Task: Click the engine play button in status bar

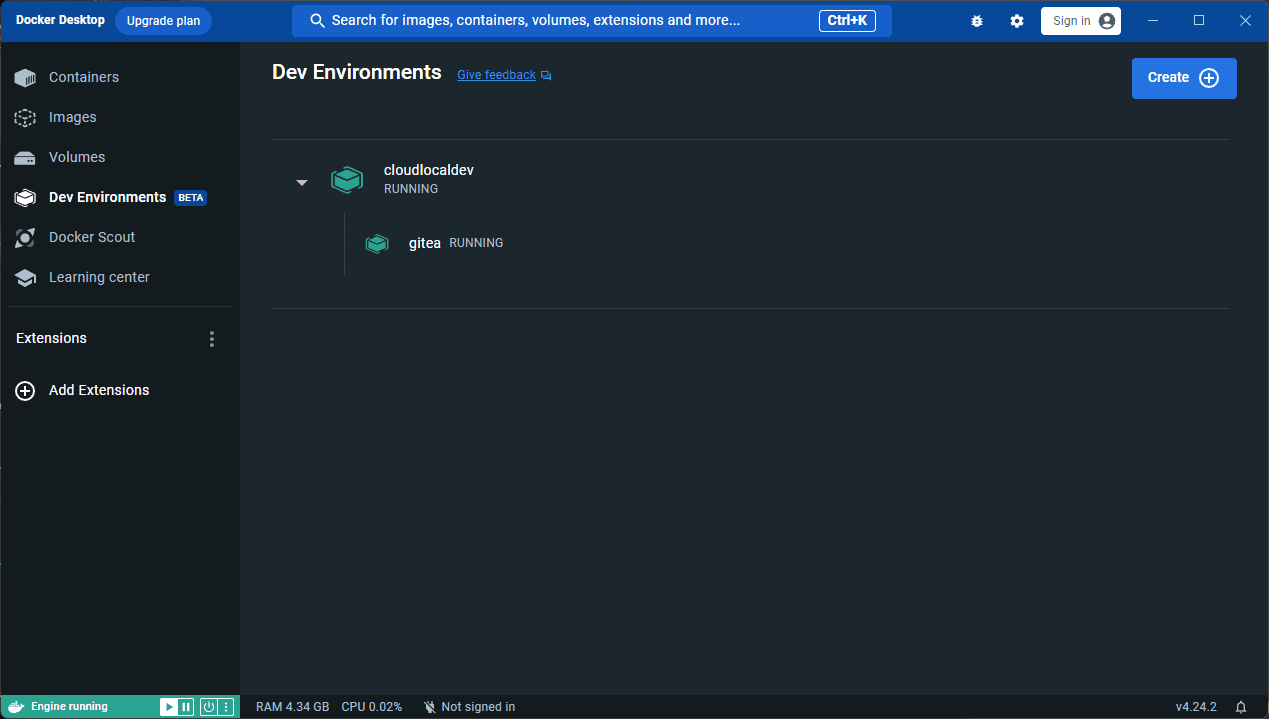Action: (169, 707)
